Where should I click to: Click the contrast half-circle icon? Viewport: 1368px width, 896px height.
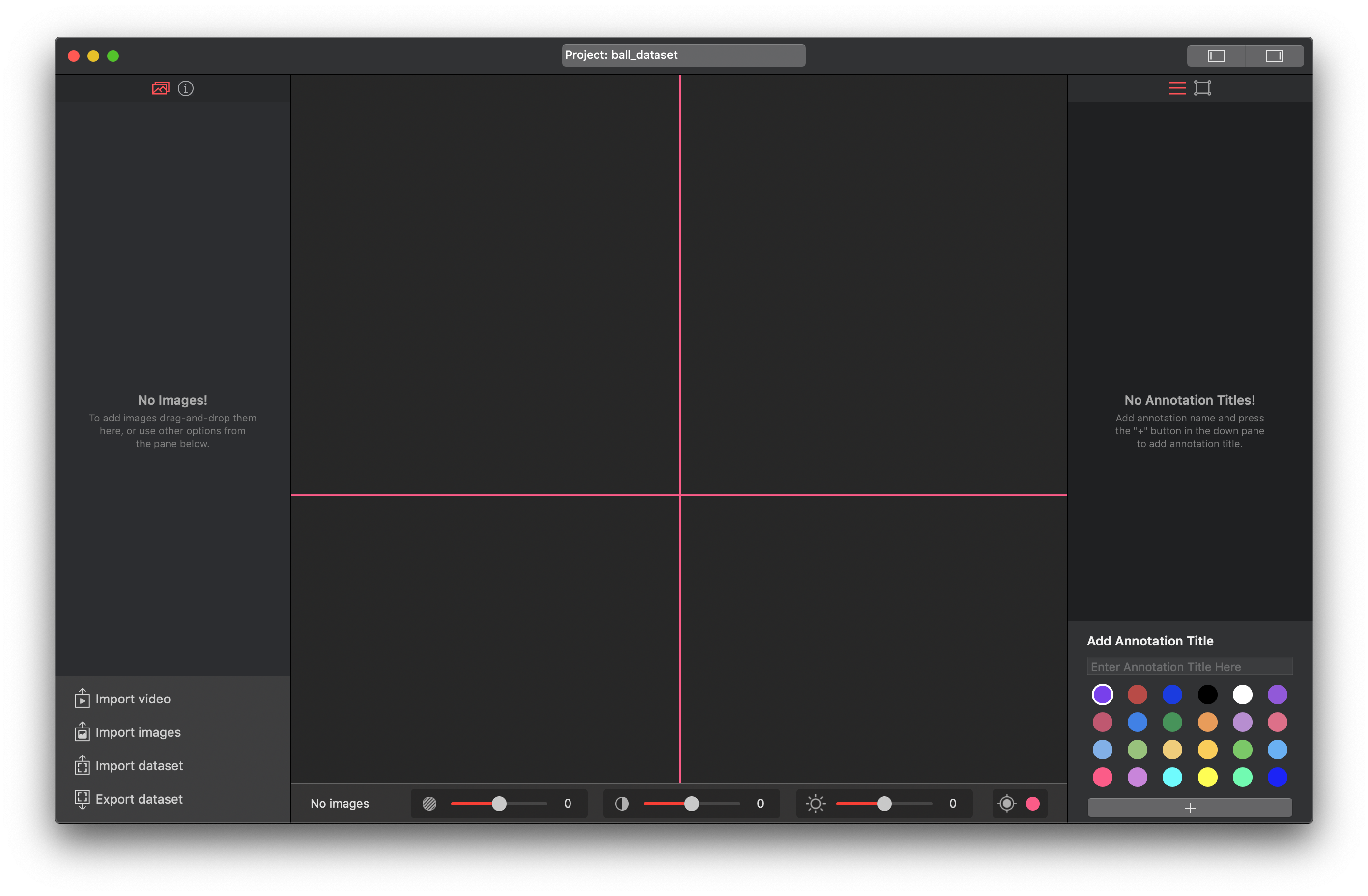pos(622,804)
